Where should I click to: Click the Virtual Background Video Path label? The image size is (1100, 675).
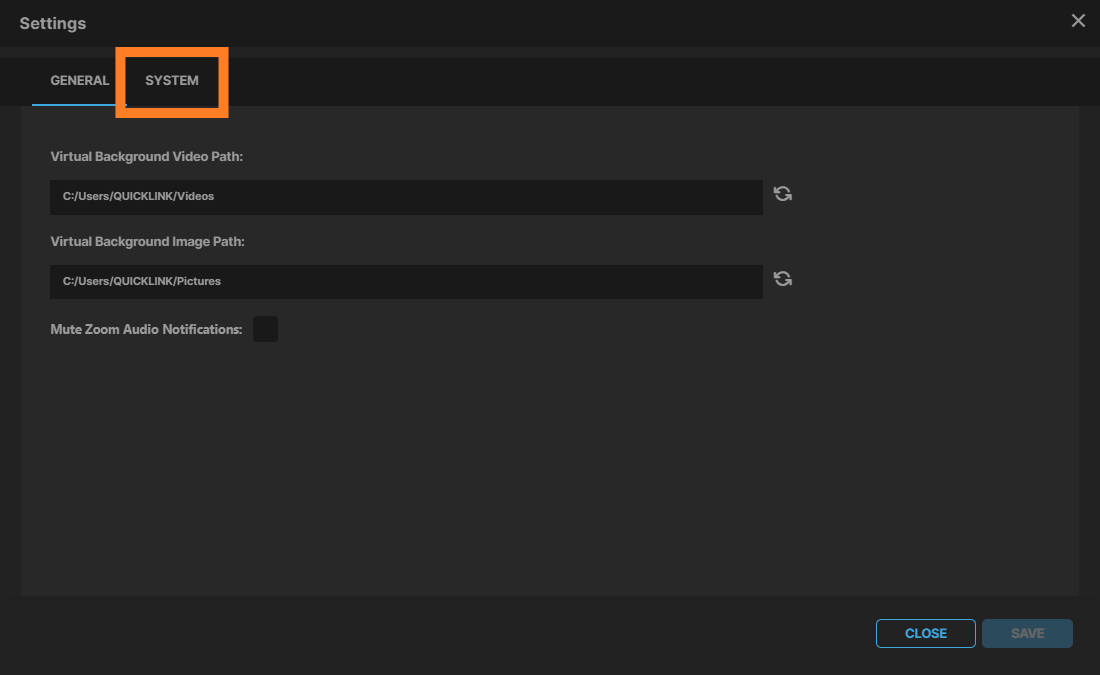pyautogui.click(x=147, y=156)
